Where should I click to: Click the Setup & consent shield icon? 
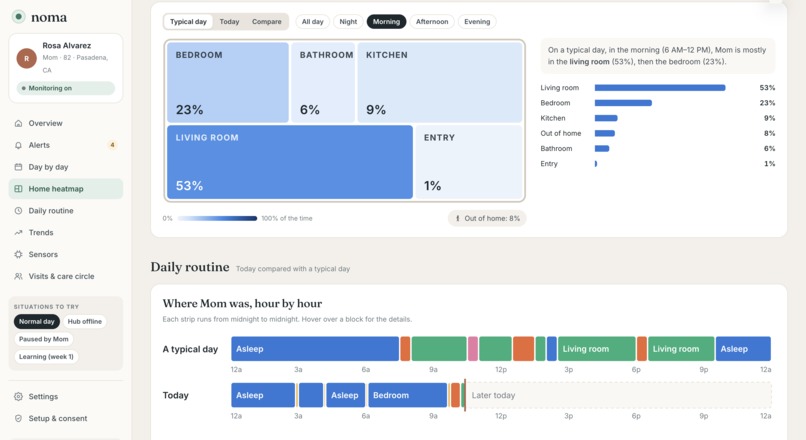tap(19, 418)
